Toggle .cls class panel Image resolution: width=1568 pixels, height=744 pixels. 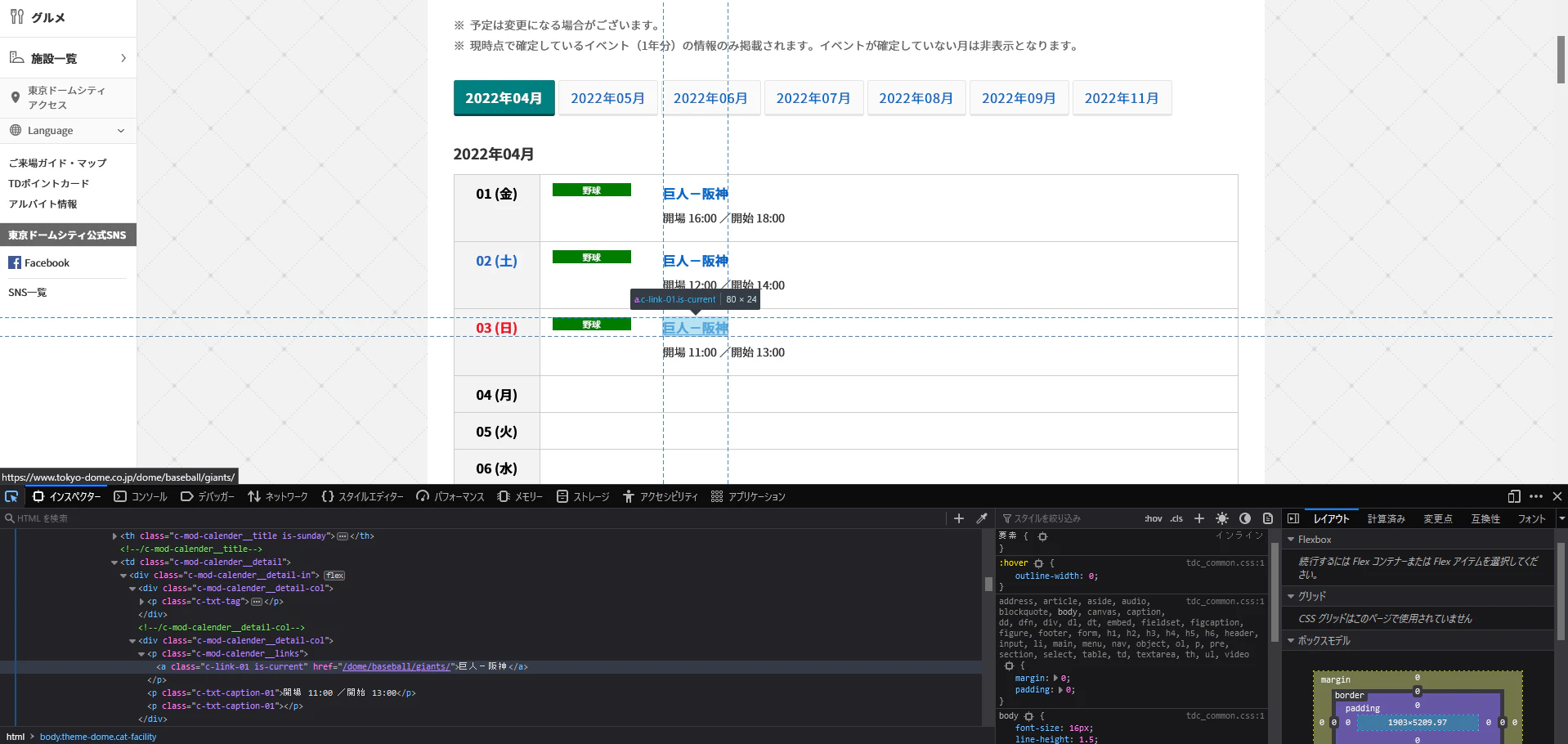pyautogui.click(x=1176, y=518)
